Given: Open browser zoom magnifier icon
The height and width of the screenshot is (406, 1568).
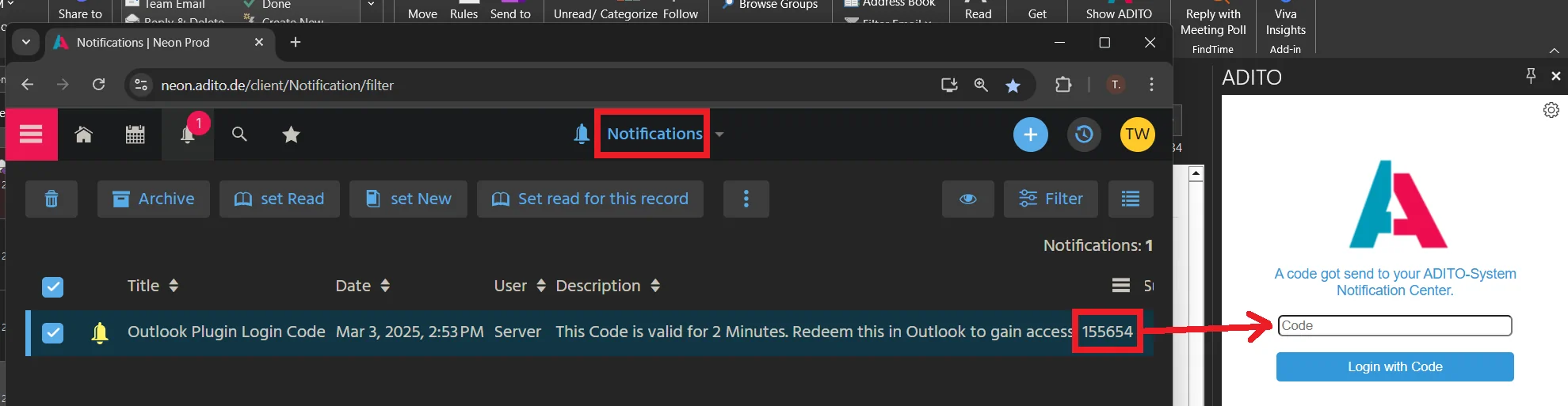Looking at the screenshot, I should click(x=981, y=85).
